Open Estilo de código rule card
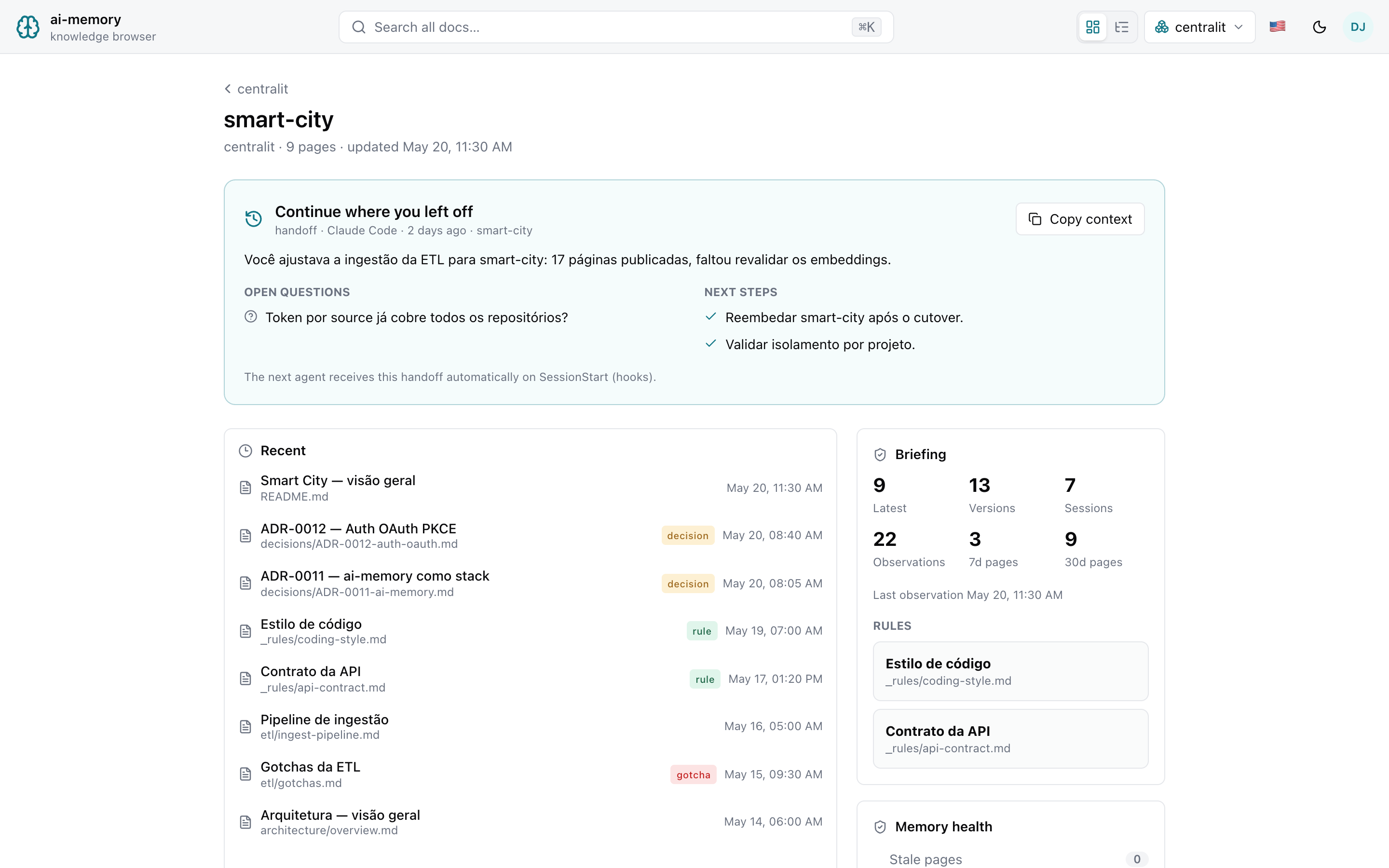Viewport: 1389px width, 868px height. coord(1010,671)
